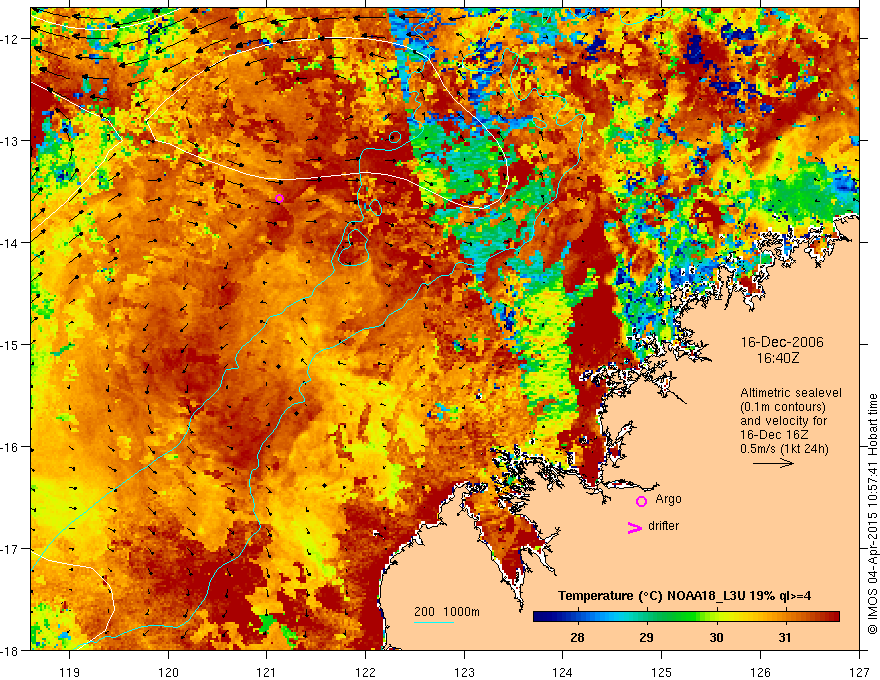Click the vertical IMOS copyright timestamp text
880x680 pixels.
872,514
